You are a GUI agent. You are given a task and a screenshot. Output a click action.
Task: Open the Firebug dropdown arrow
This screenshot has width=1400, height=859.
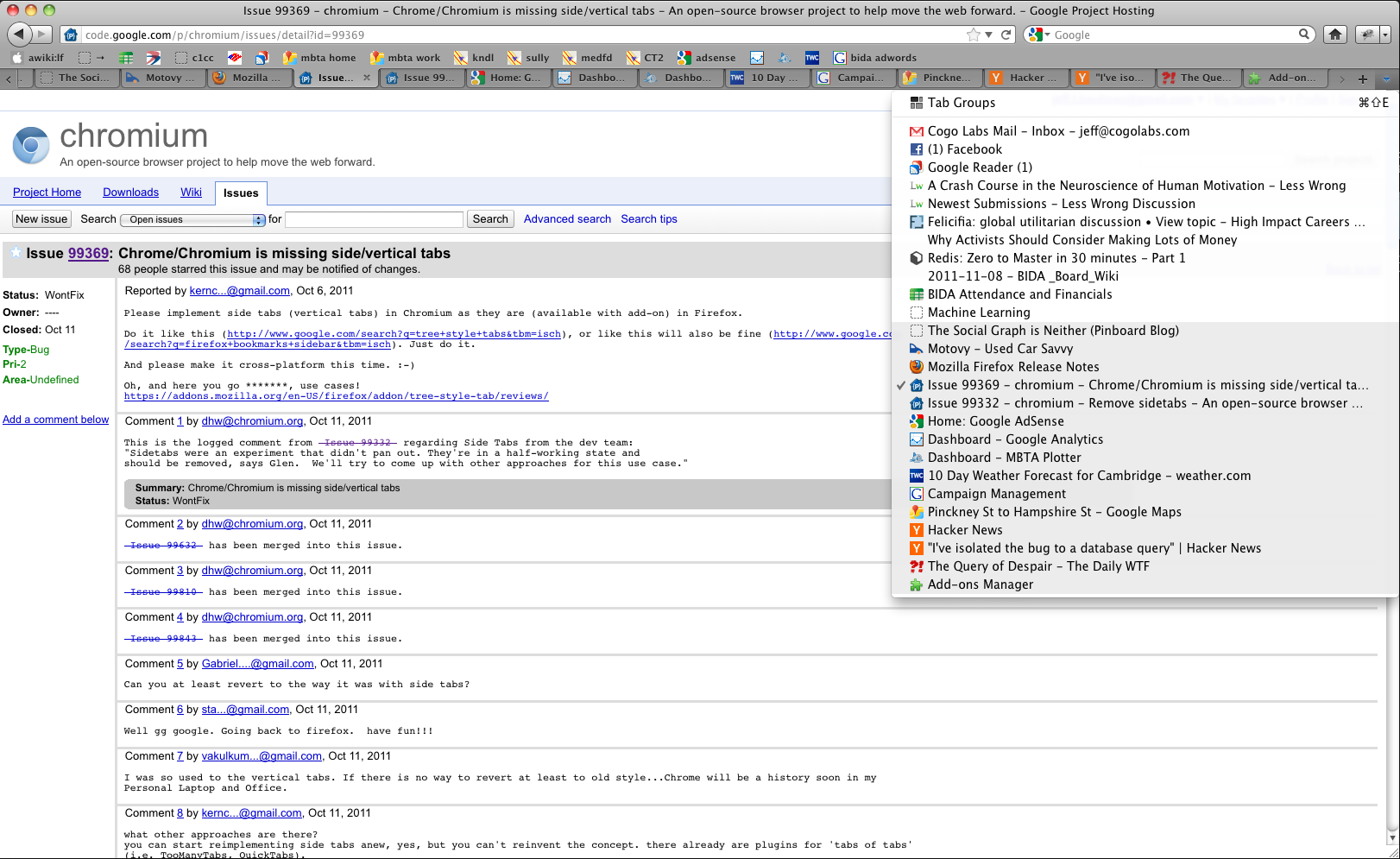click(1385, 35)
